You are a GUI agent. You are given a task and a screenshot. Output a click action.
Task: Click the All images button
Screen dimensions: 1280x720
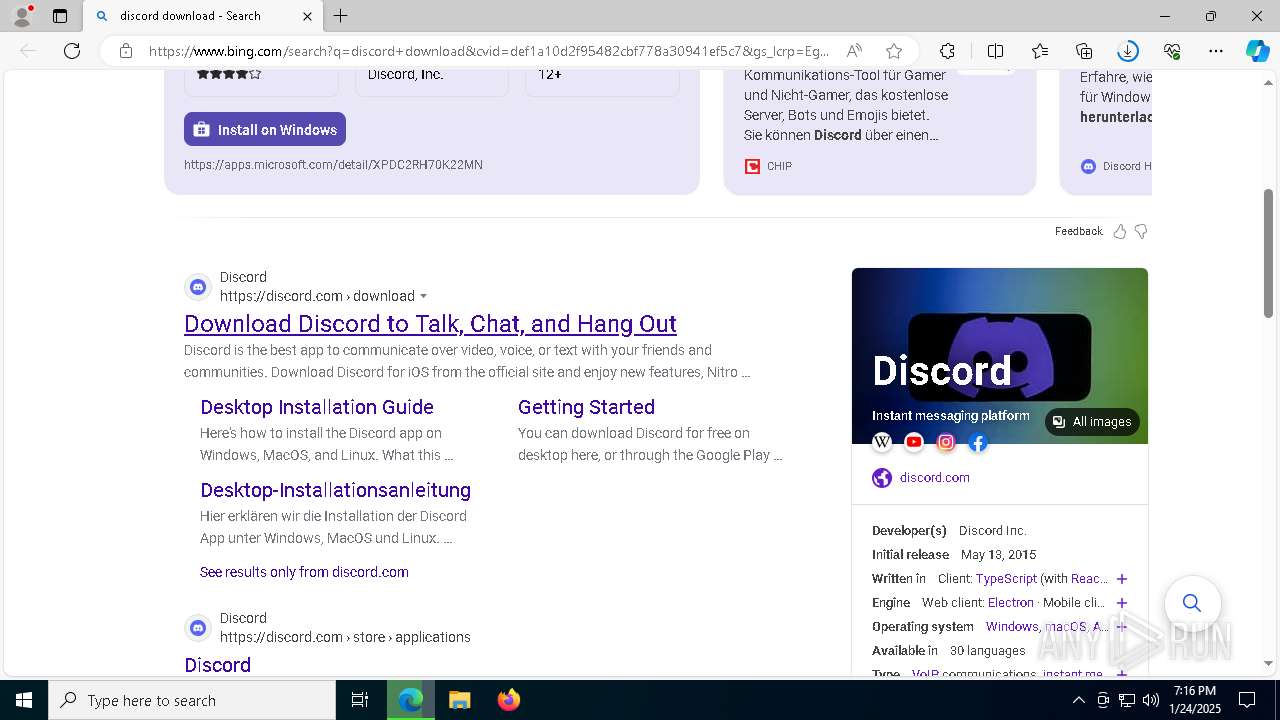tap(1092, 422)
